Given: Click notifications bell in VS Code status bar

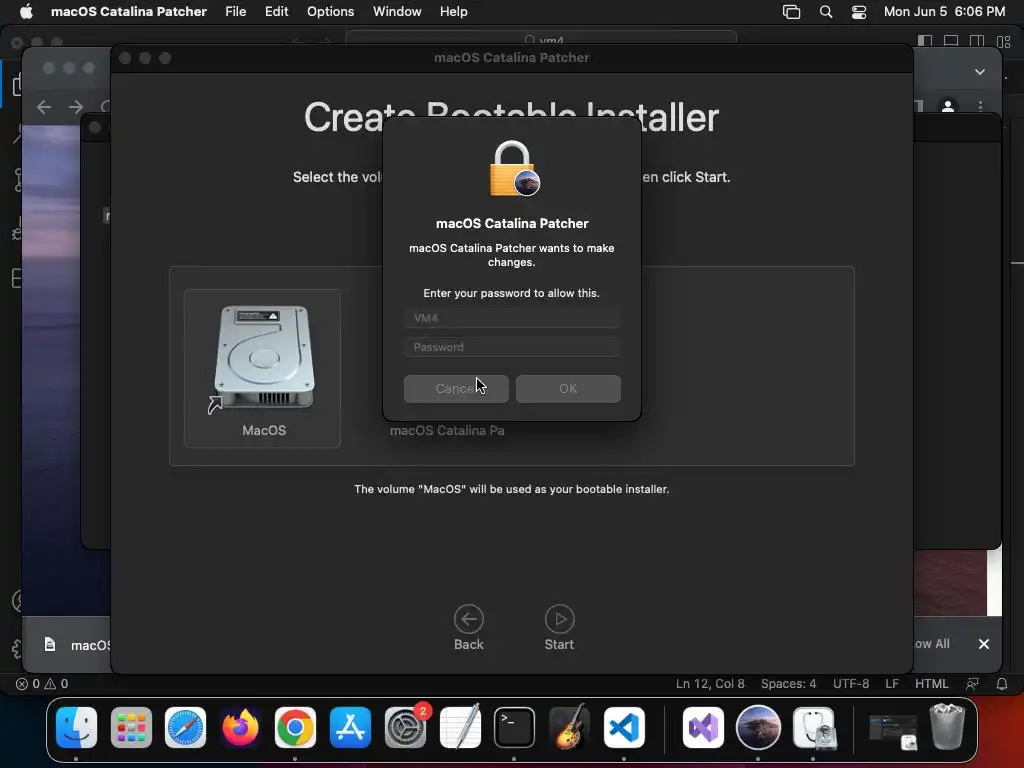Looking at the screenshot, I should tap(1002, 684).
